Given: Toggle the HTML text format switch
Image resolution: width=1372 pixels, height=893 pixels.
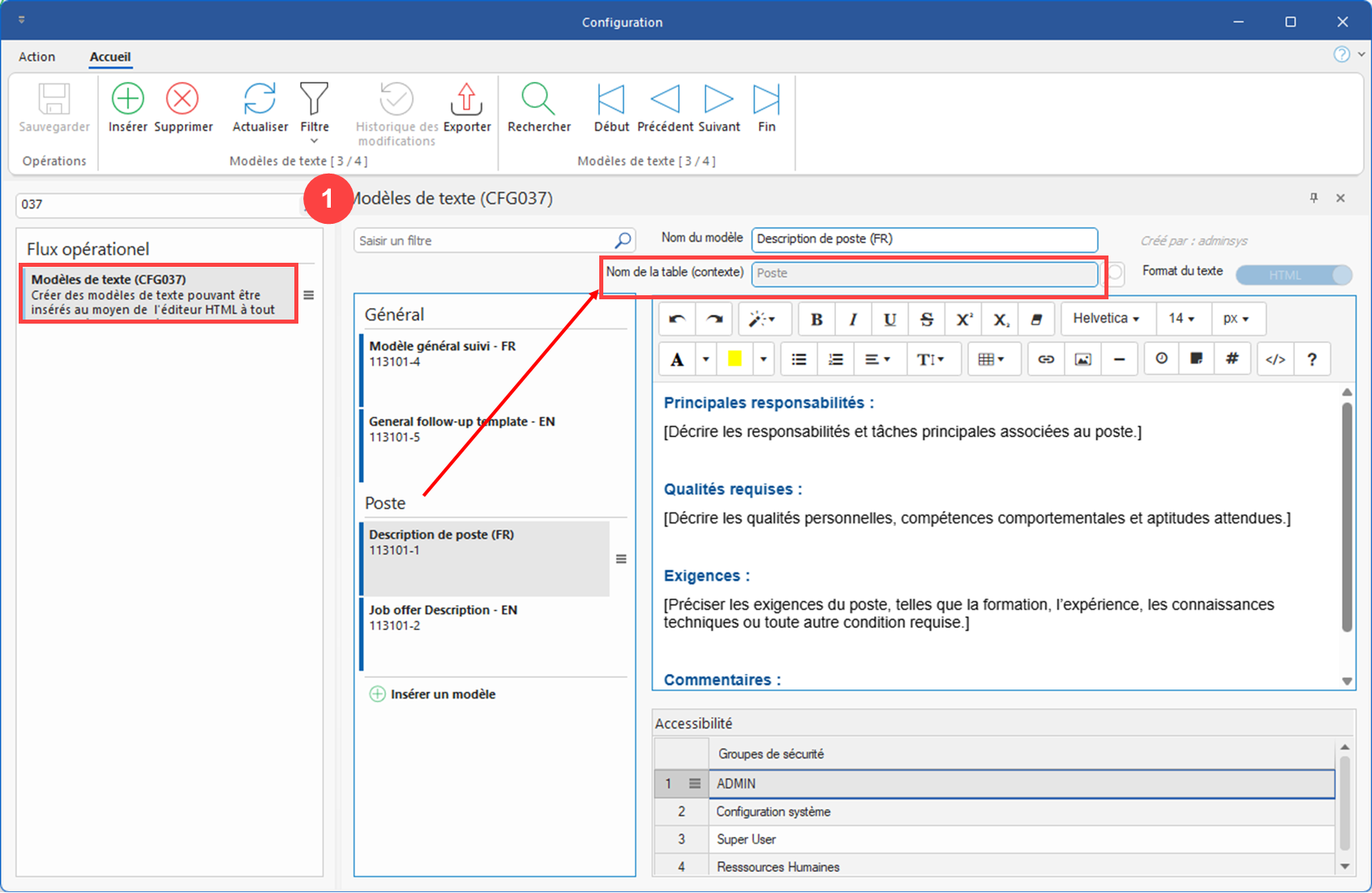Looking at the screenshot, I should [x=1293, y=275].
